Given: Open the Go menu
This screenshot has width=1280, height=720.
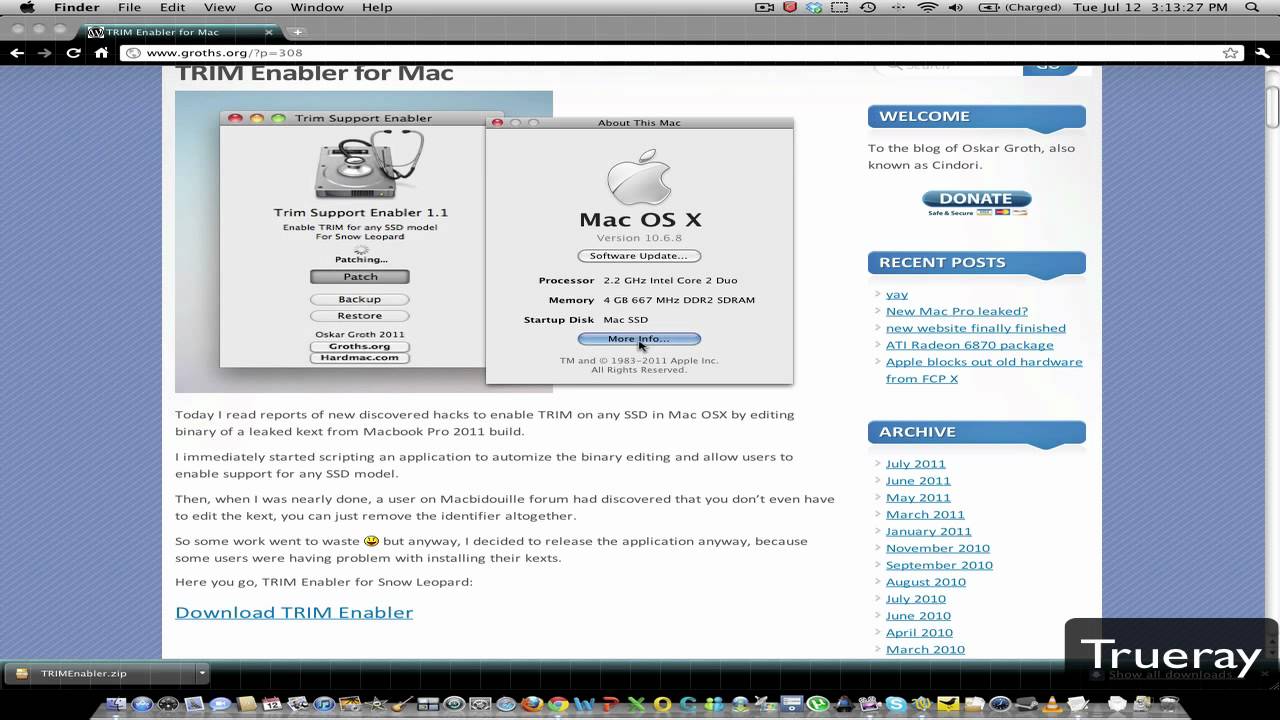Looking at the screenshot, I should [x=263, y=7].
